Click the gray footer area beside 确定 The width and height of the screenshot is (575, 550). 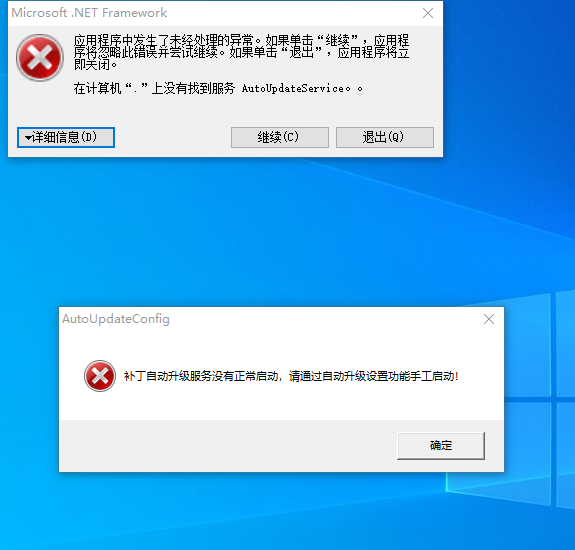(x=227, y=446)
